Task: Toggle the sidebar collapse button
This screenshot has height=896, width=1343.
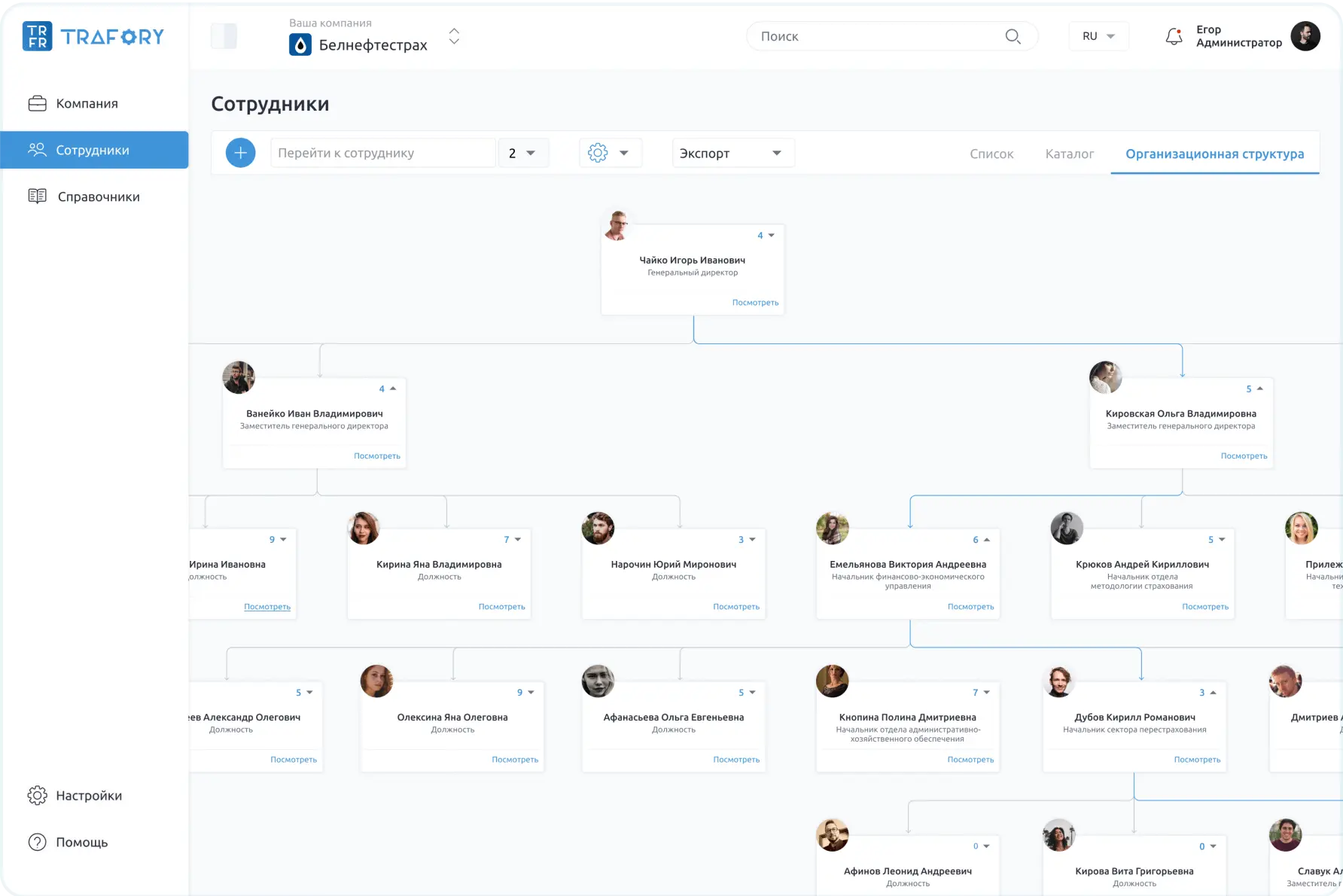Action: (224, 36)
